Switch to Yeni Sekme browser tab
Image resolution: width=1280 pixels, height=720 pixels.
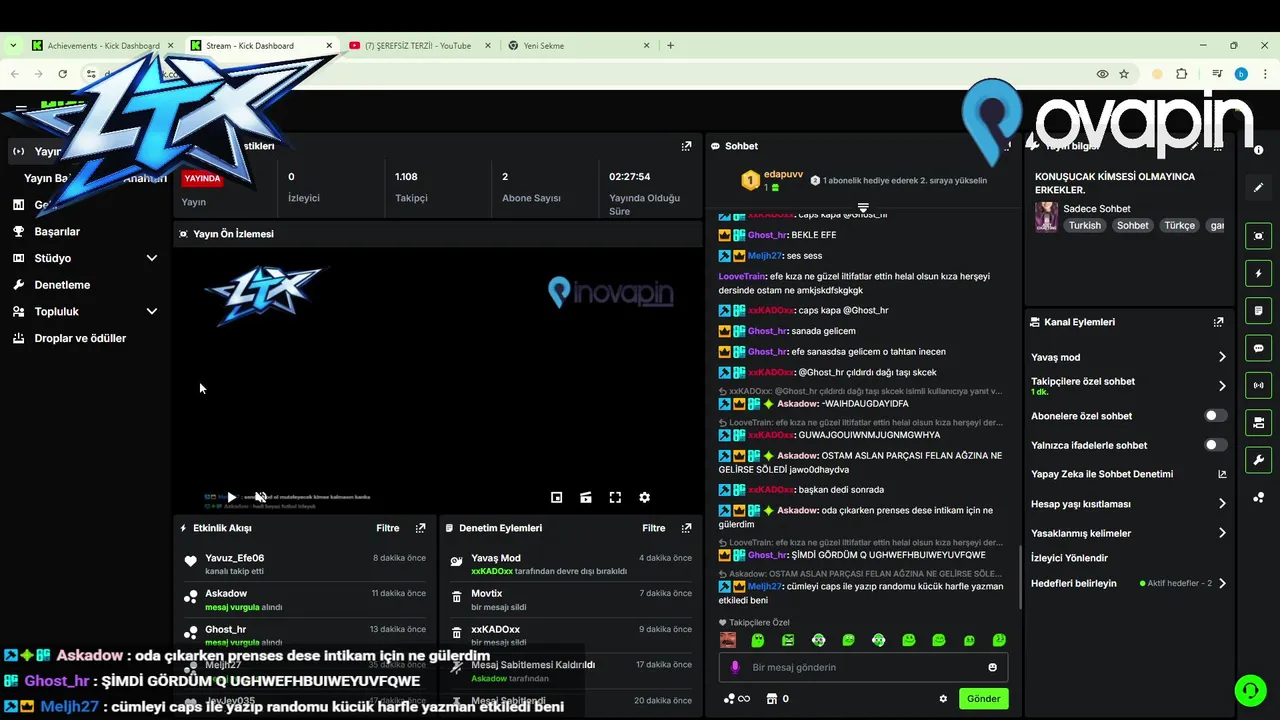(x=580, y=45)
